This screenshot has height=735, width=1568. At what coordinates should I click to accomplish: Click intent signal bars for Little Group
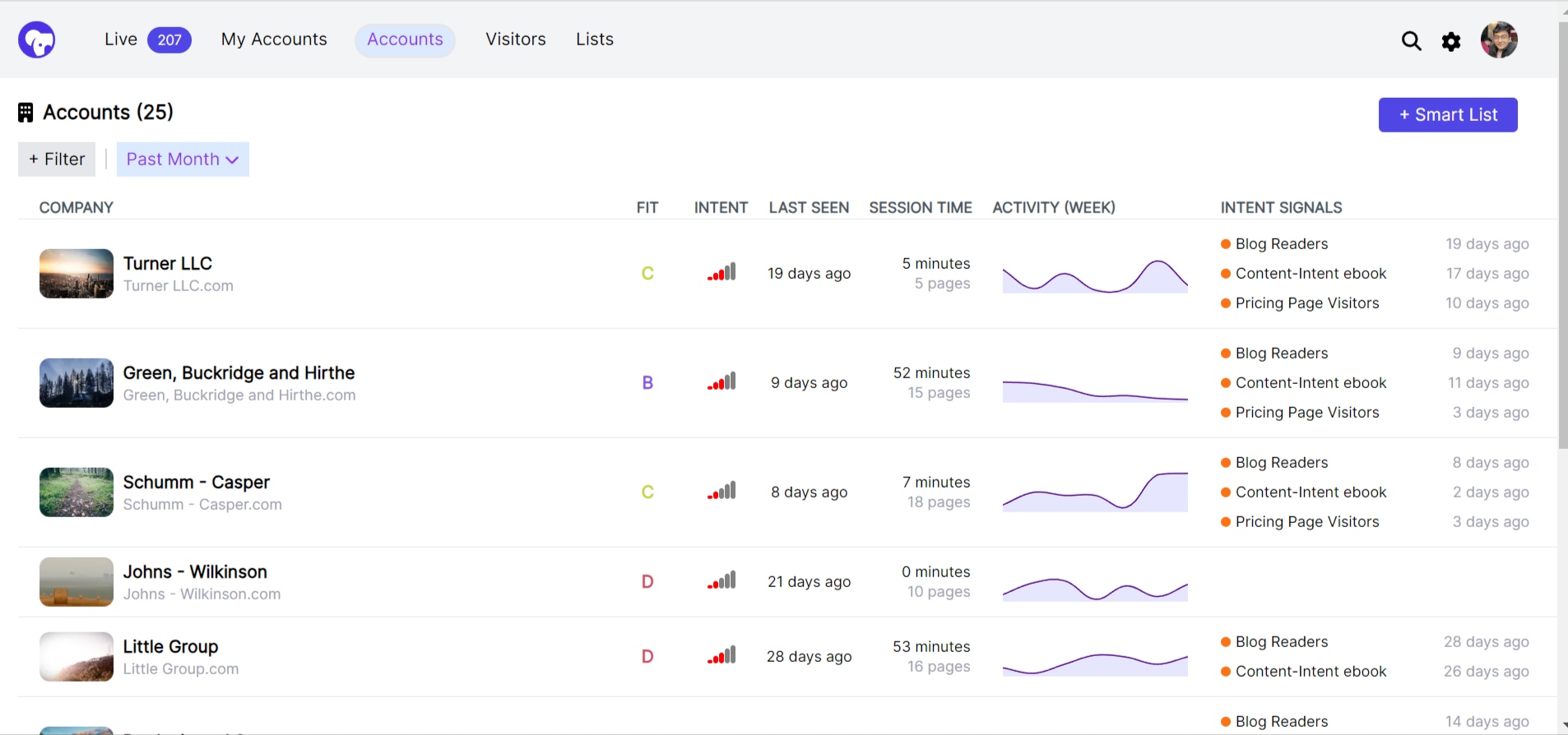(x=721, y=655)
